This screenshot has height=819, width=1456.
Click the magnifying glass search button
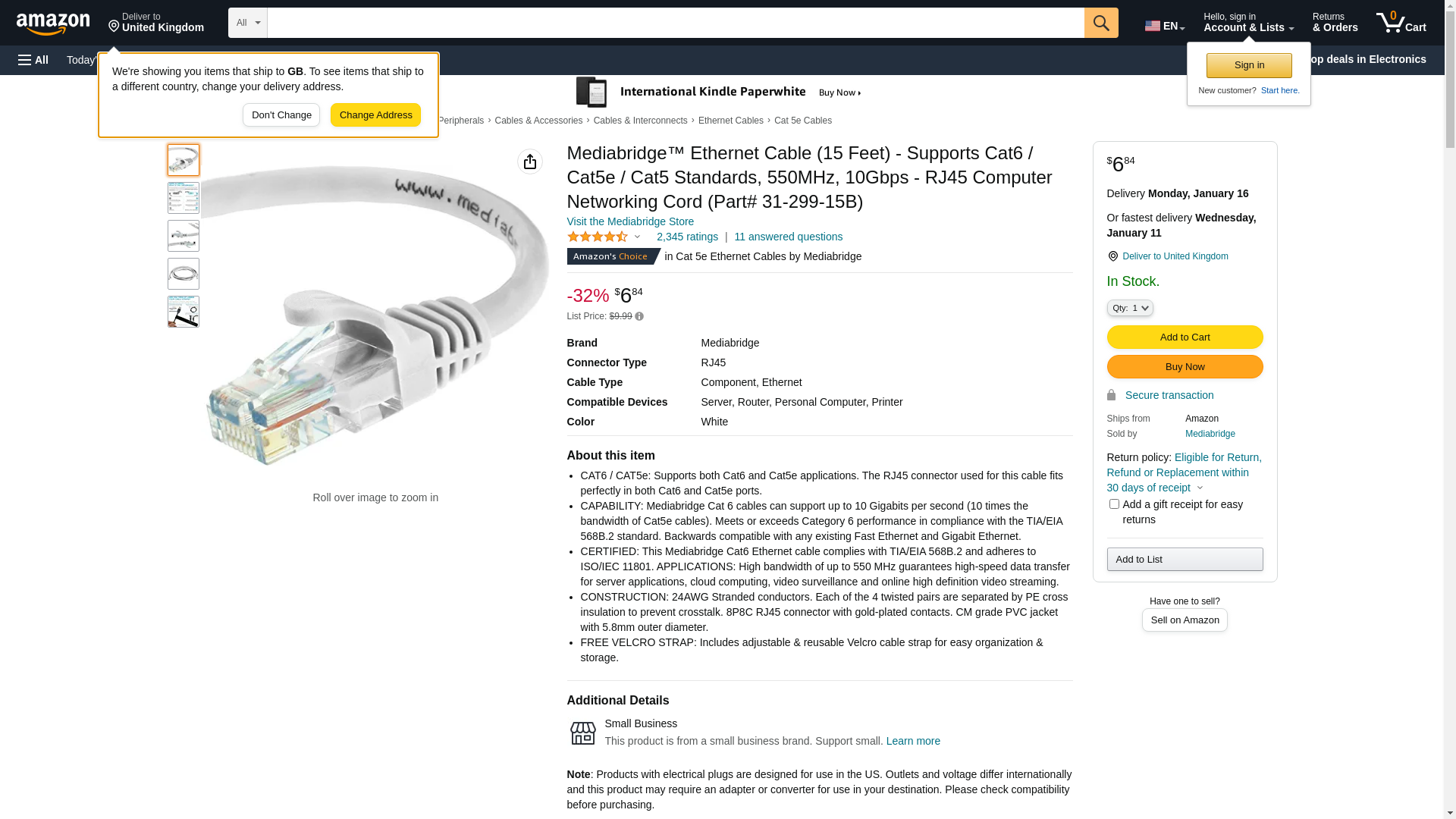(1101, 23)
